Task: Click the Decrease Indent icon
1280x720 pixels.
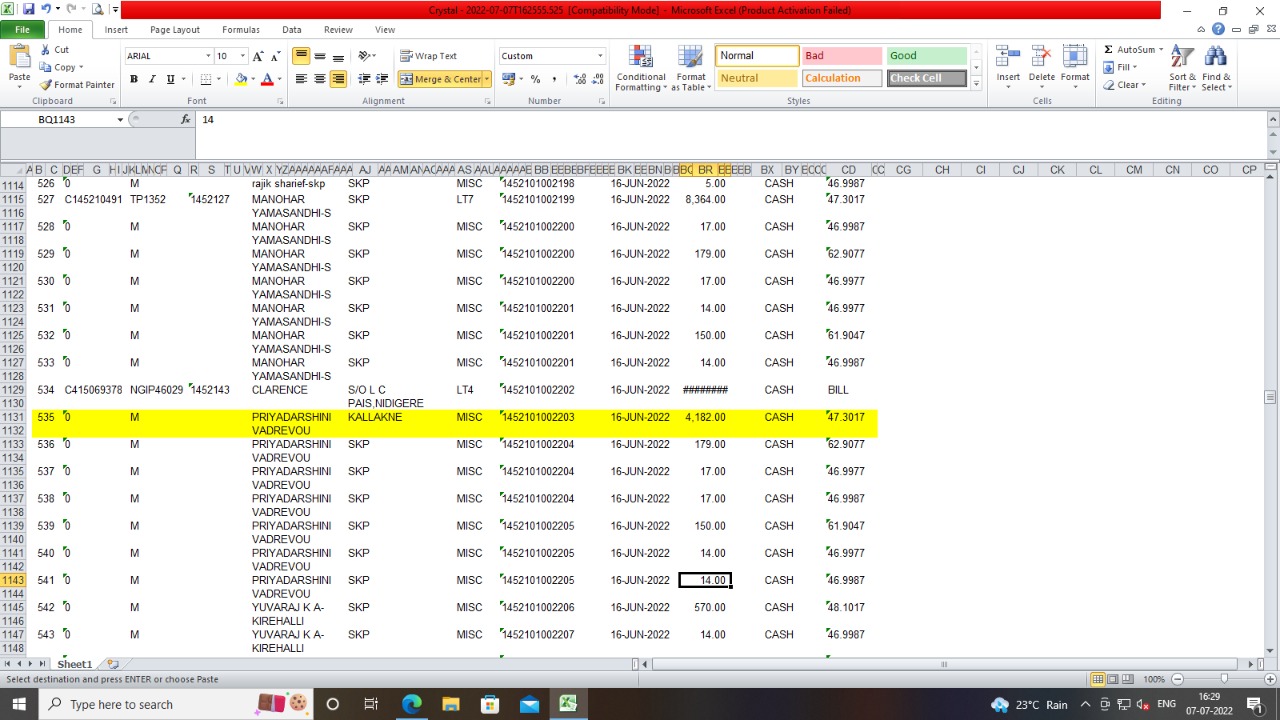Action: click(364, 79)
